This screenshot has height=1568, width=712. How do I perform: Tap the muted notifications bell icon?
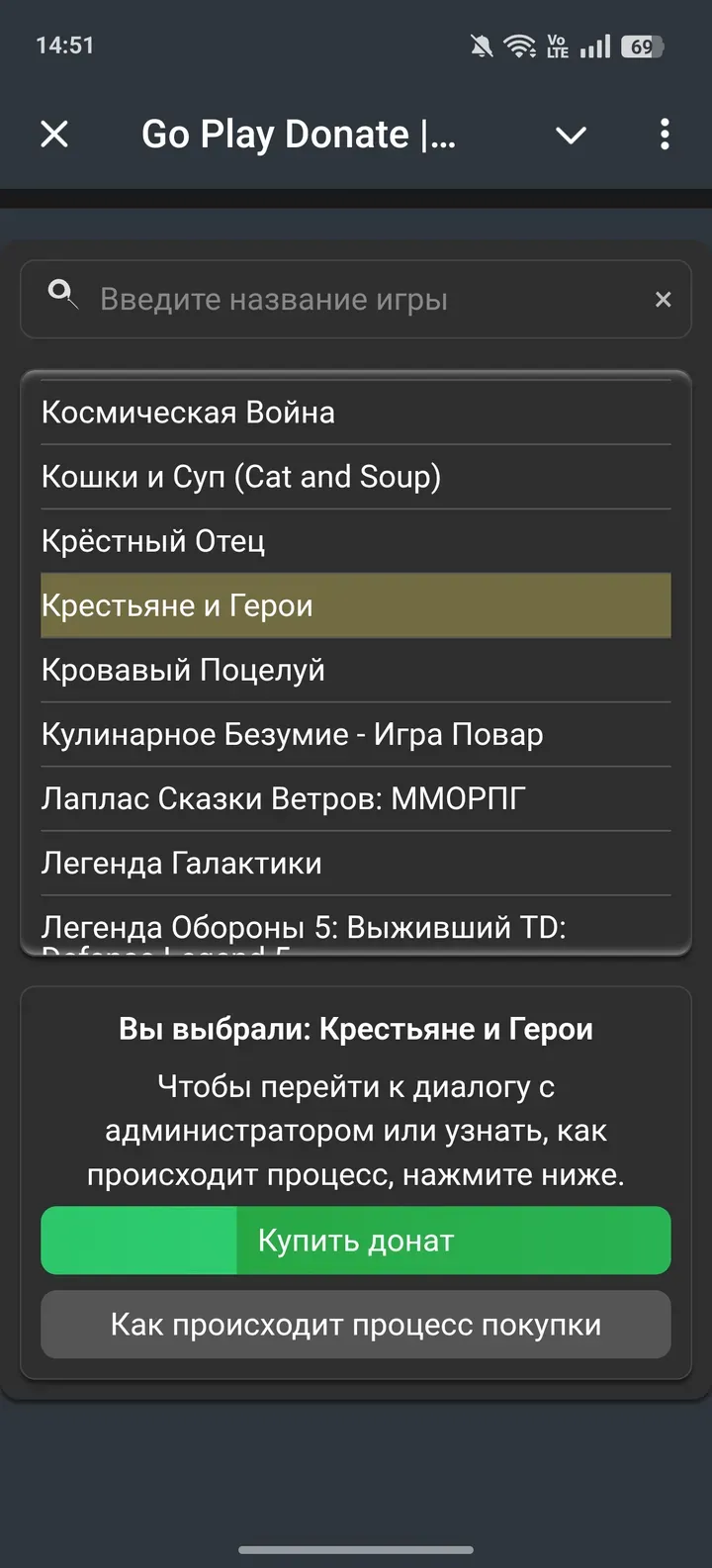(x=482, y=46)
